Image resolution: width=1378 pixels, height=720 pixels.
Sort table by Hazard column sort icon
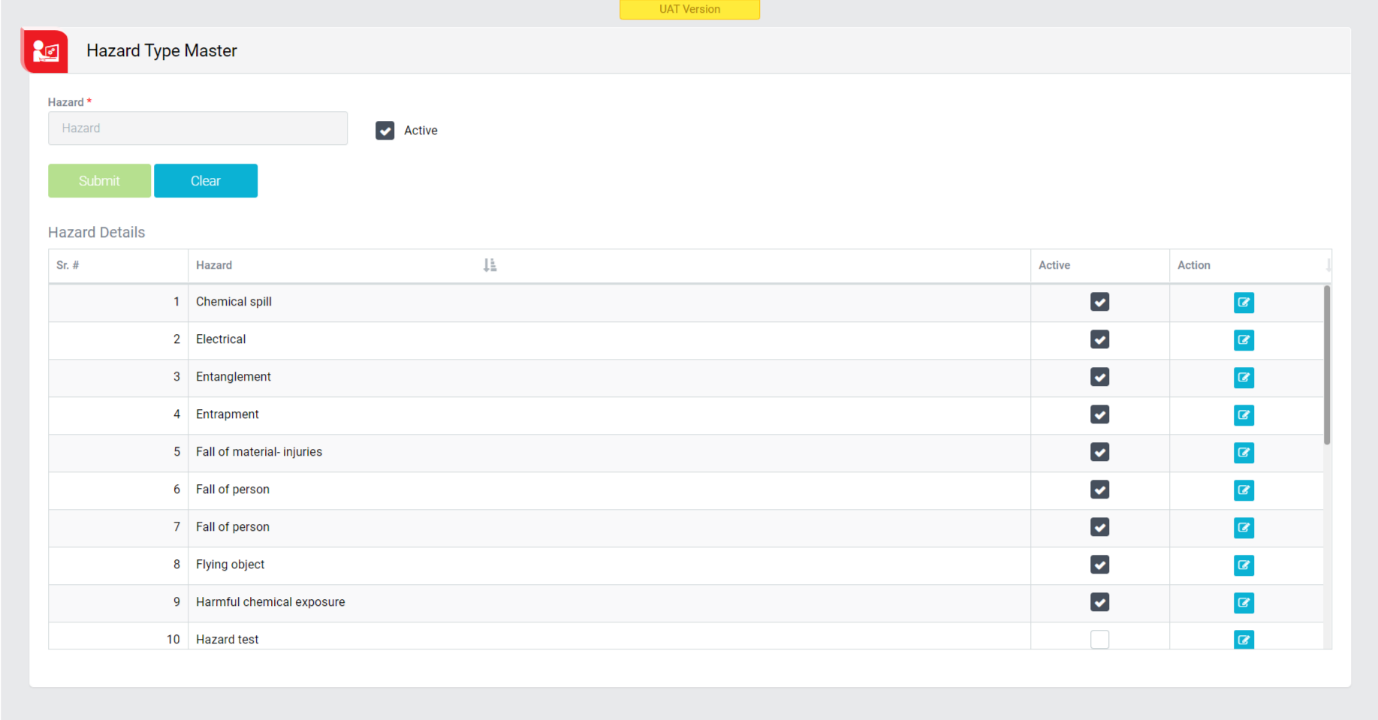pos(489,265)
